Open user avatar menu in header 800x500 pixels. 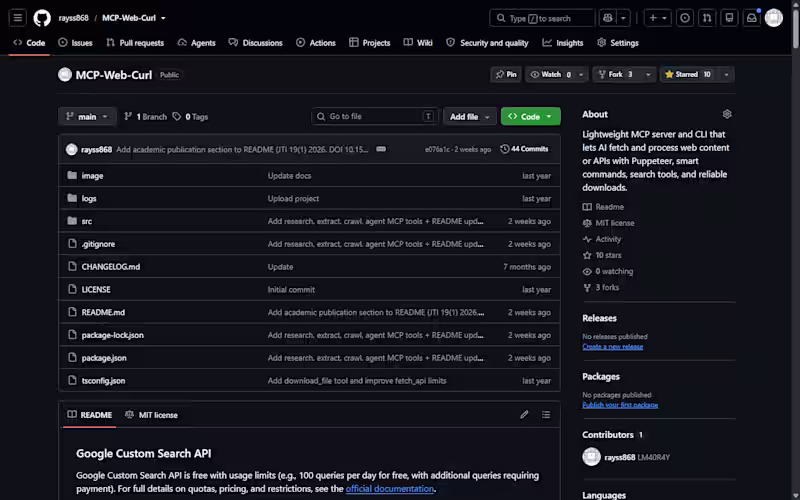773,18
